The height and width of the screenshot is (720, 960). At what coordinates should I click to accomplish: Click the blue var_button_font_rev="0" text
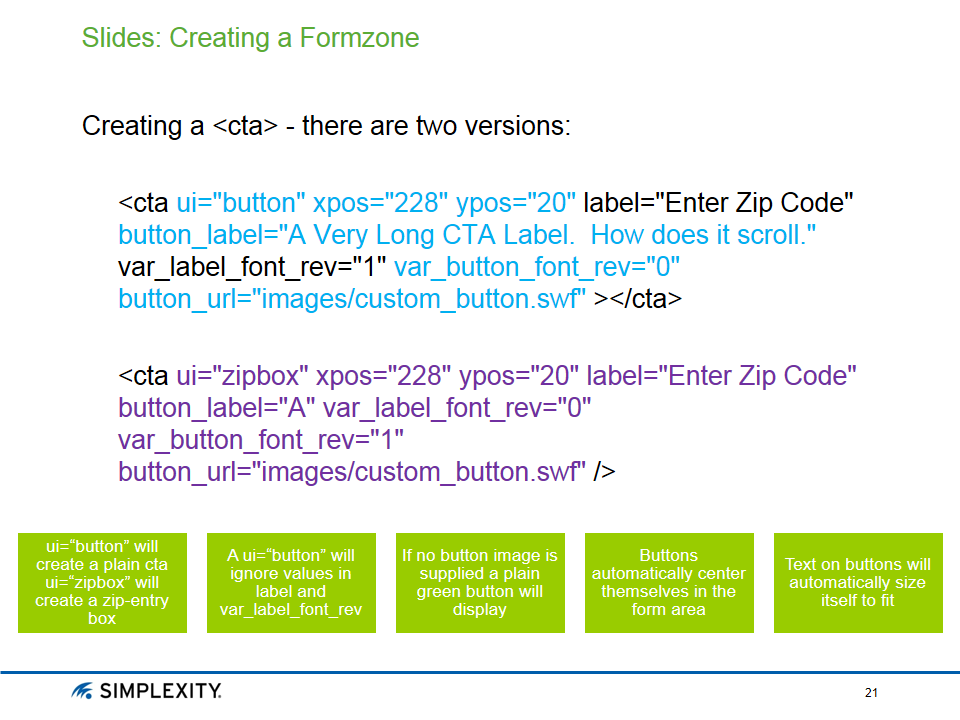537,268
